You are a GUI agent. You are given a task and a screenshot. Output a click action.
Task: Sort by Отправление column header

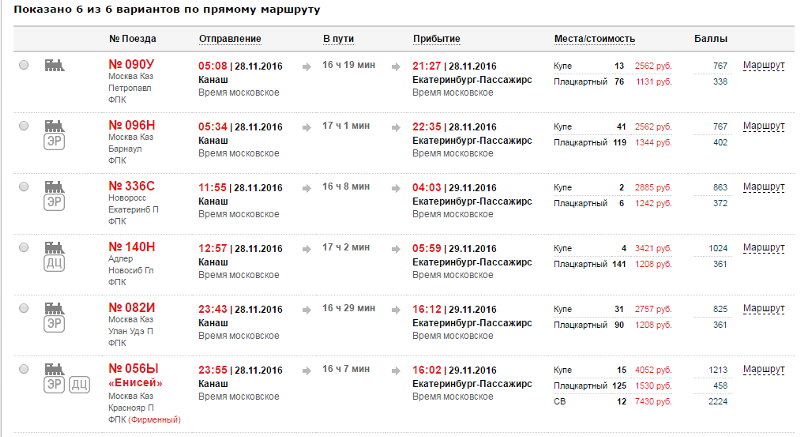pyautogui.click(x=230, y=39)
